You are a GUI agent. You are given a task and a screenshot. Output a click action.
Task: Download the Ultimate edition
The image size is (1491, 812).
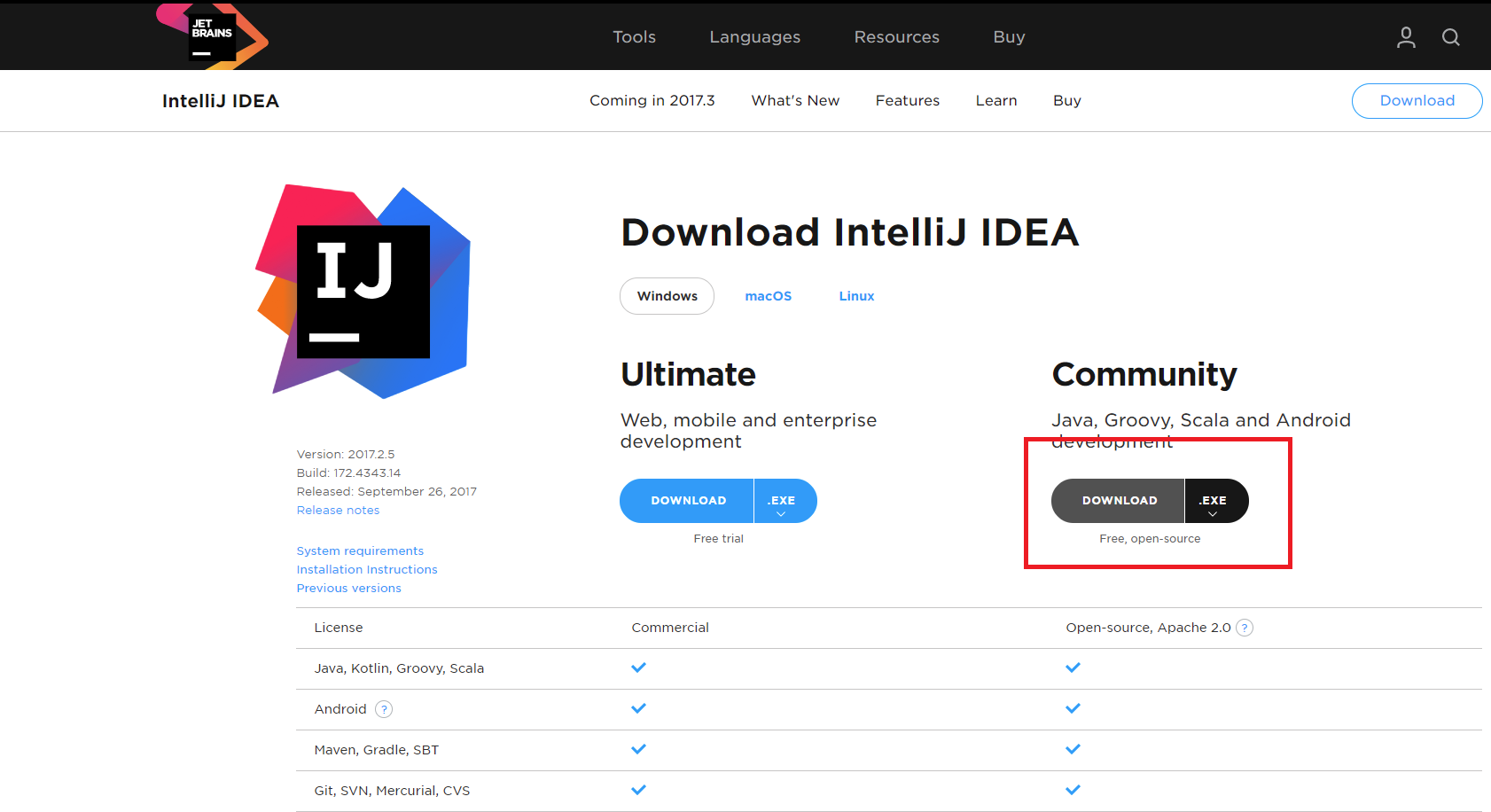688,501
